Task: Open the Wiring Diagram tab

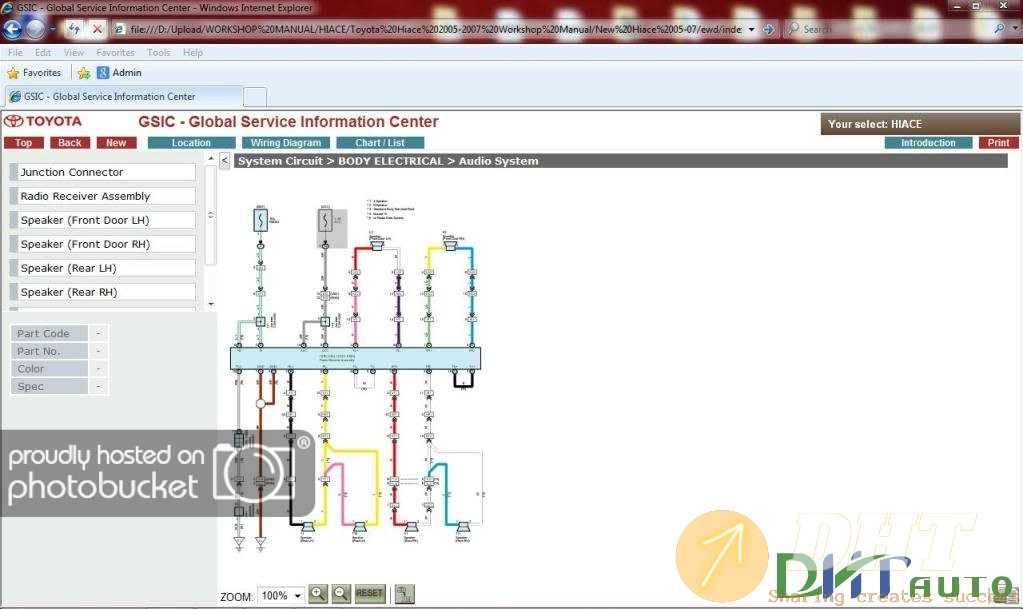Action: [x=286, y=143]
